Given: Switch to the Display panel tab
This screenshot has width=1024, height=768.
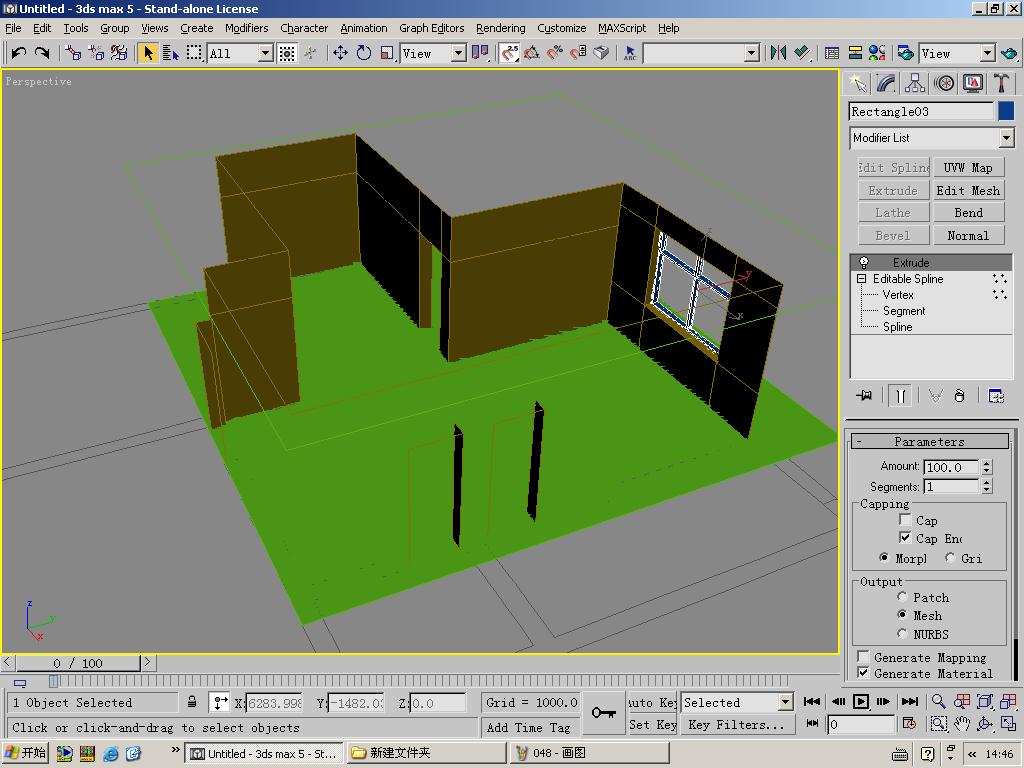Looking at the screenshot, I should coord(973,83).
